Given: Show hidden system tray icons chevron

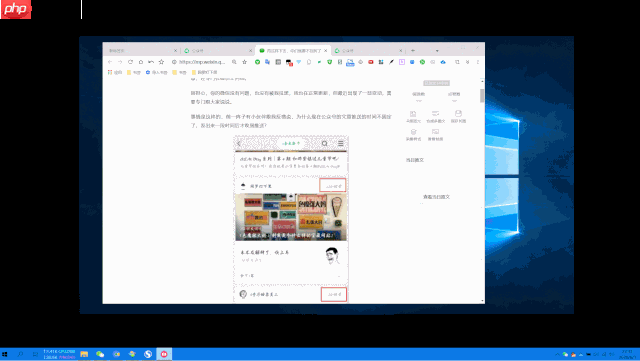Looking at the screenshot, I should pyautogui.click(x=557, y=354).
